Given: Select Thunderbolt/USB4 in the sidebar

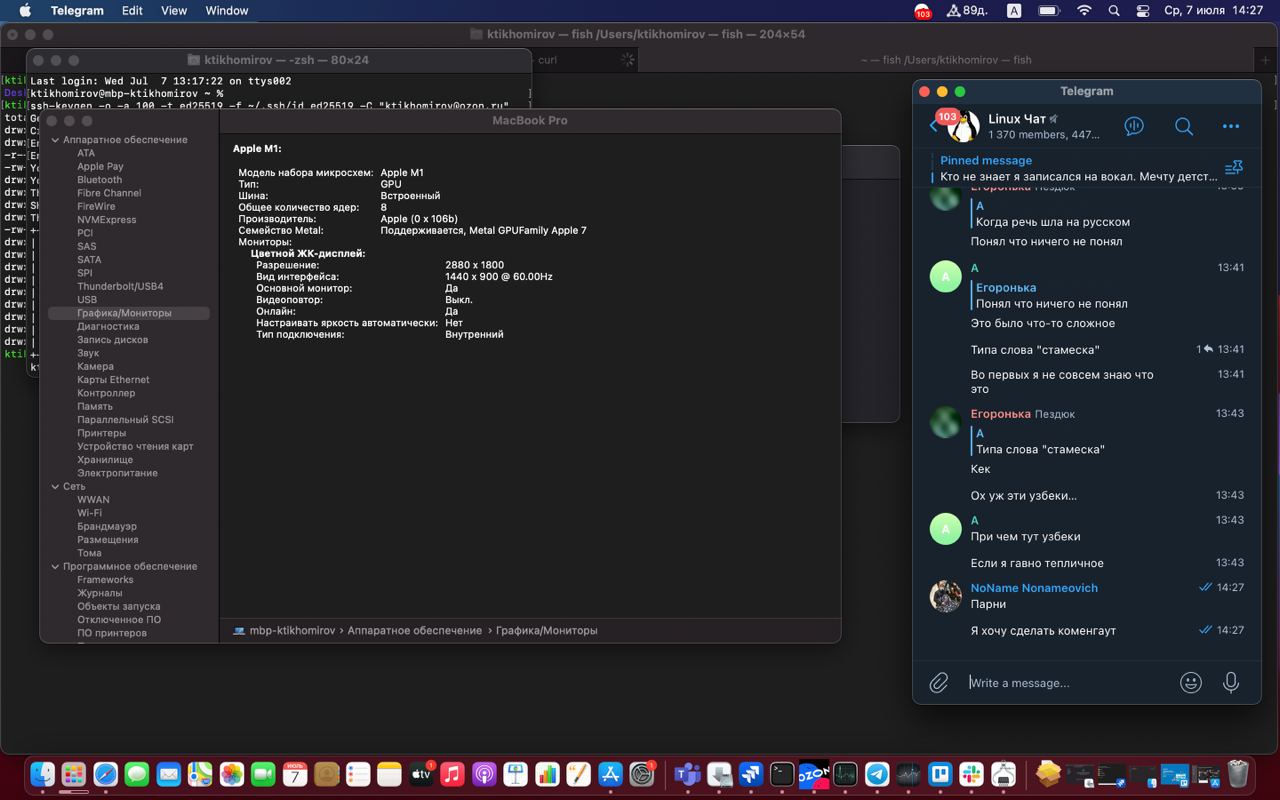Looking at the screenshot, I should (120, 286).
